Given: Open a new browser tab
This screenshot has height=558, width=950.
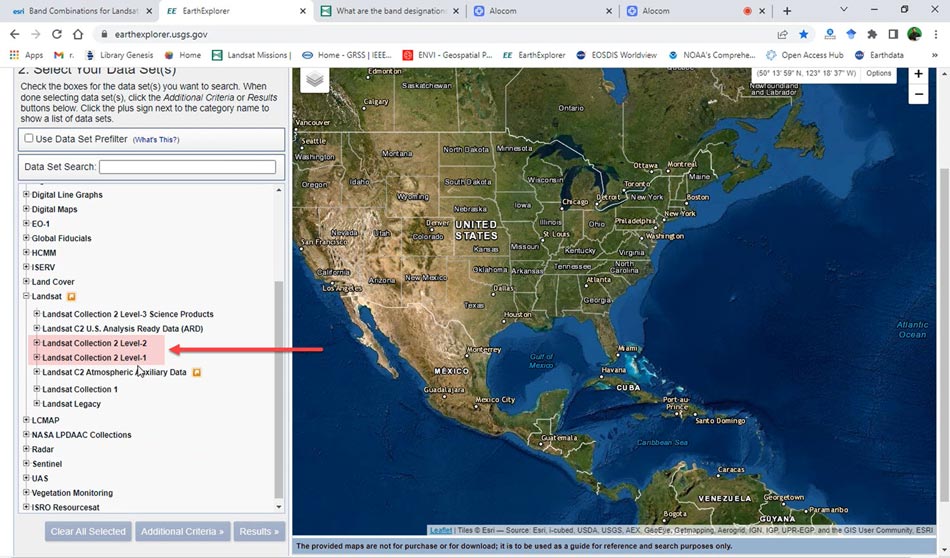Looking at the screenshot, I should 787,11.
